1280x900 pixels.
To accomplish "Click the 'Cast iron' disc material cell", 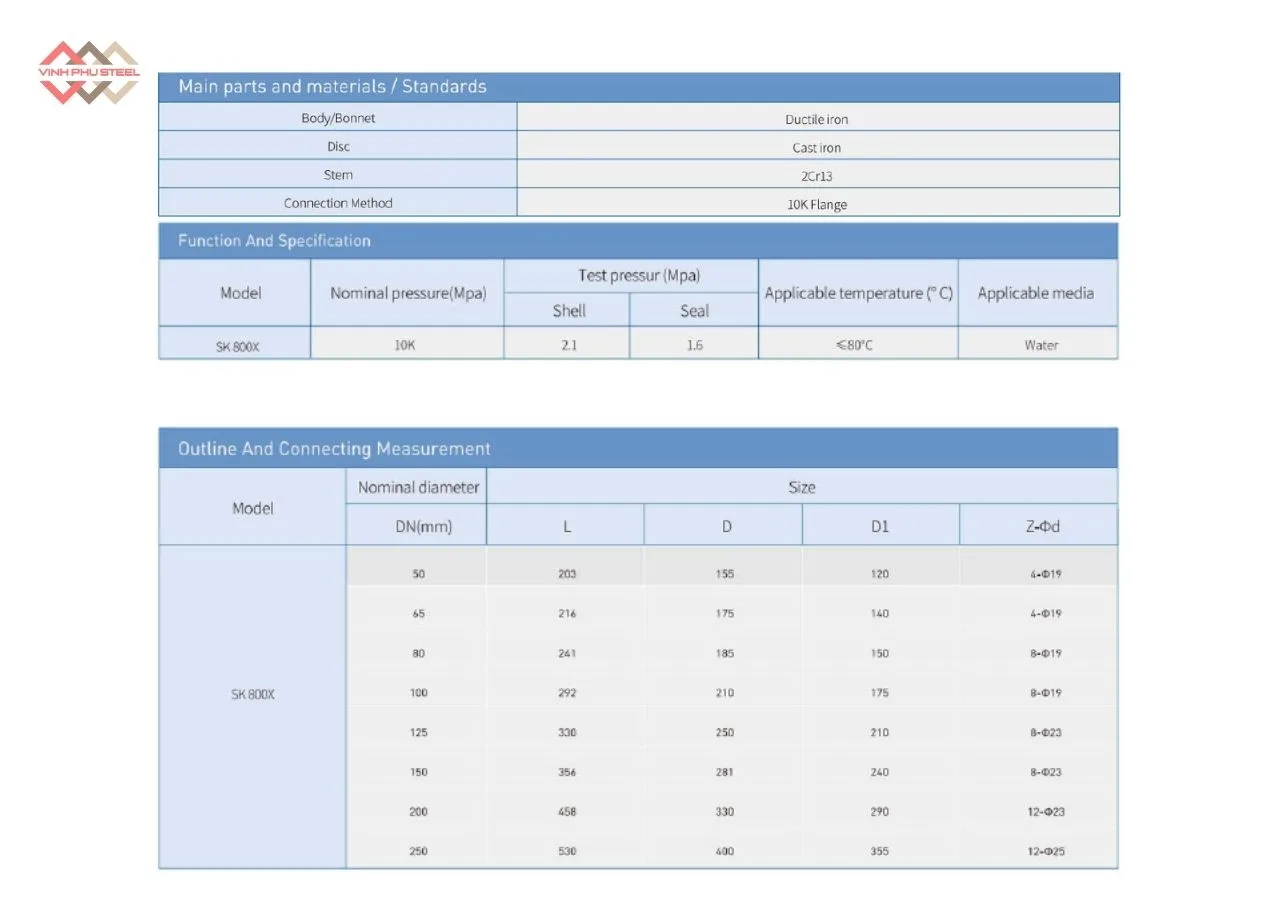I will click(x=816, y=148).
